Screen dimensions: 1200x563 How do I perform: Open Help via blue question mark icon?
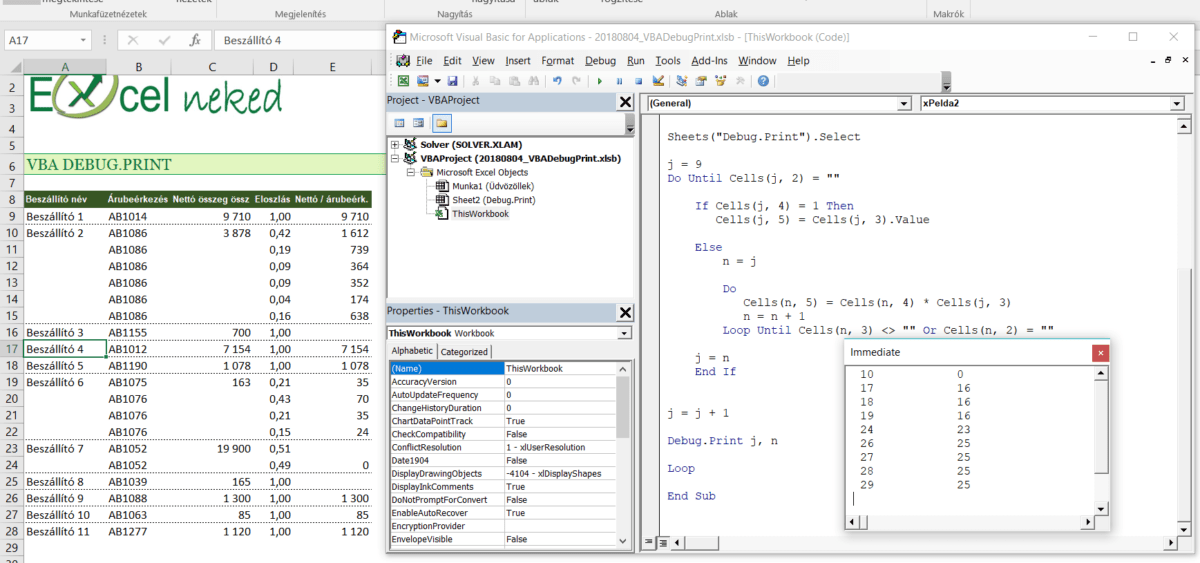pyautogui.click(x=763, y=81)
